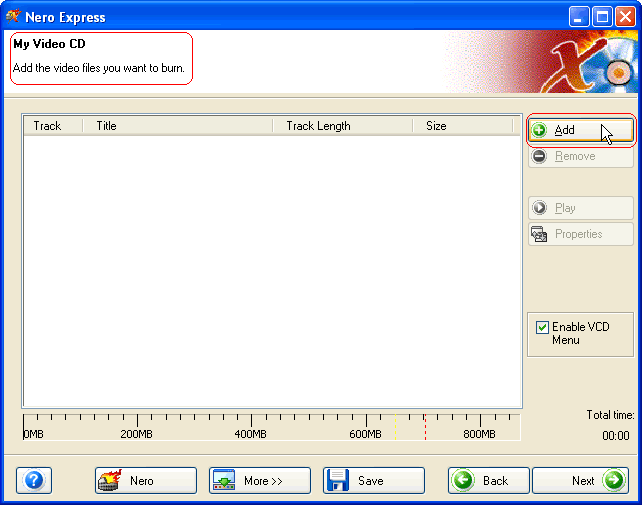Click the Nero Express title bar icon
The height and width of the screenshot is (505, 642).
point(13,17)
